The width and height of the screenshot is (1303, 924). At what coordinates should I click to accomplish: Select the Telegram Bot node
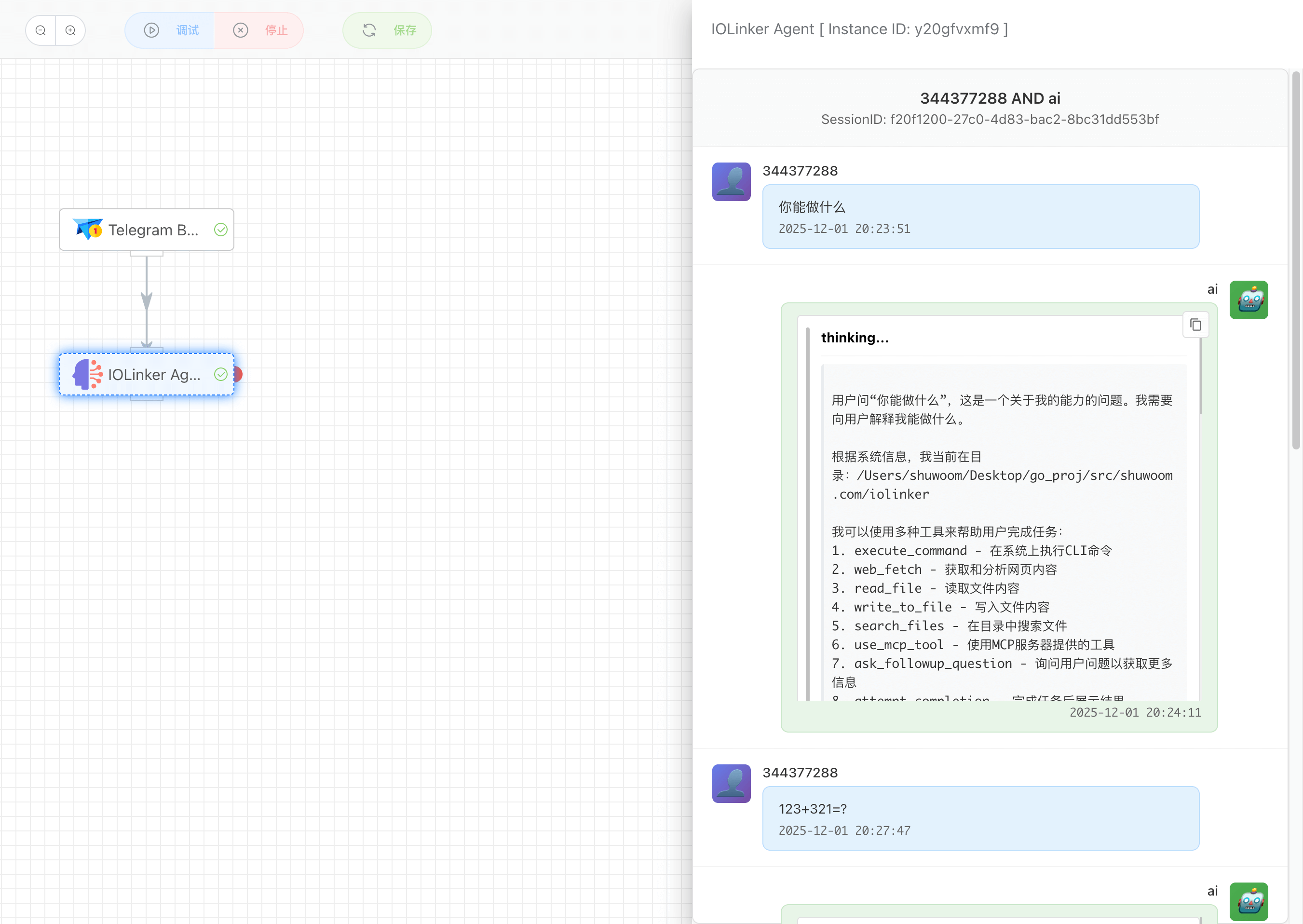point(147,230)
